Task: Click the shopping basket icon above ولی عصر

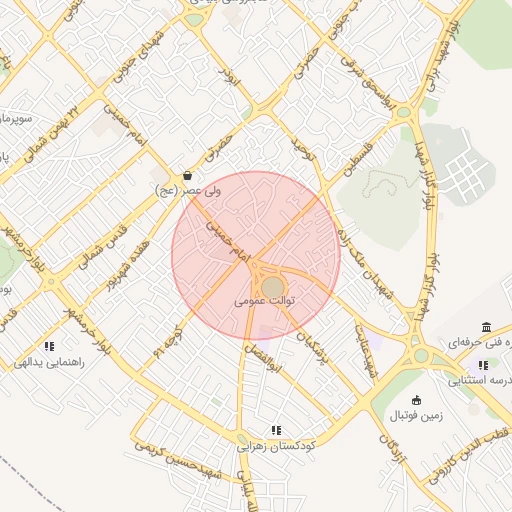Action: 187,175
